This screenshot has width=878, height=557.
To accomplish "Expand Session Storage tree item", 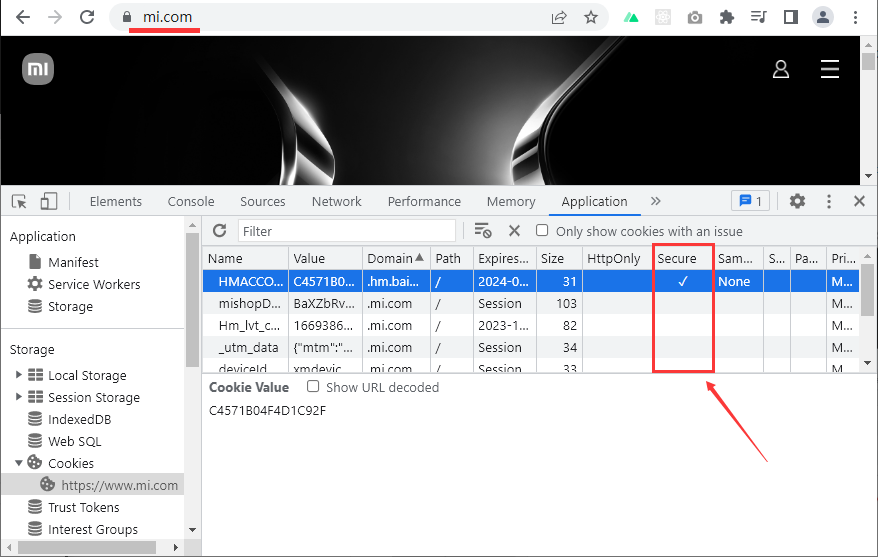I will (18, 396).
